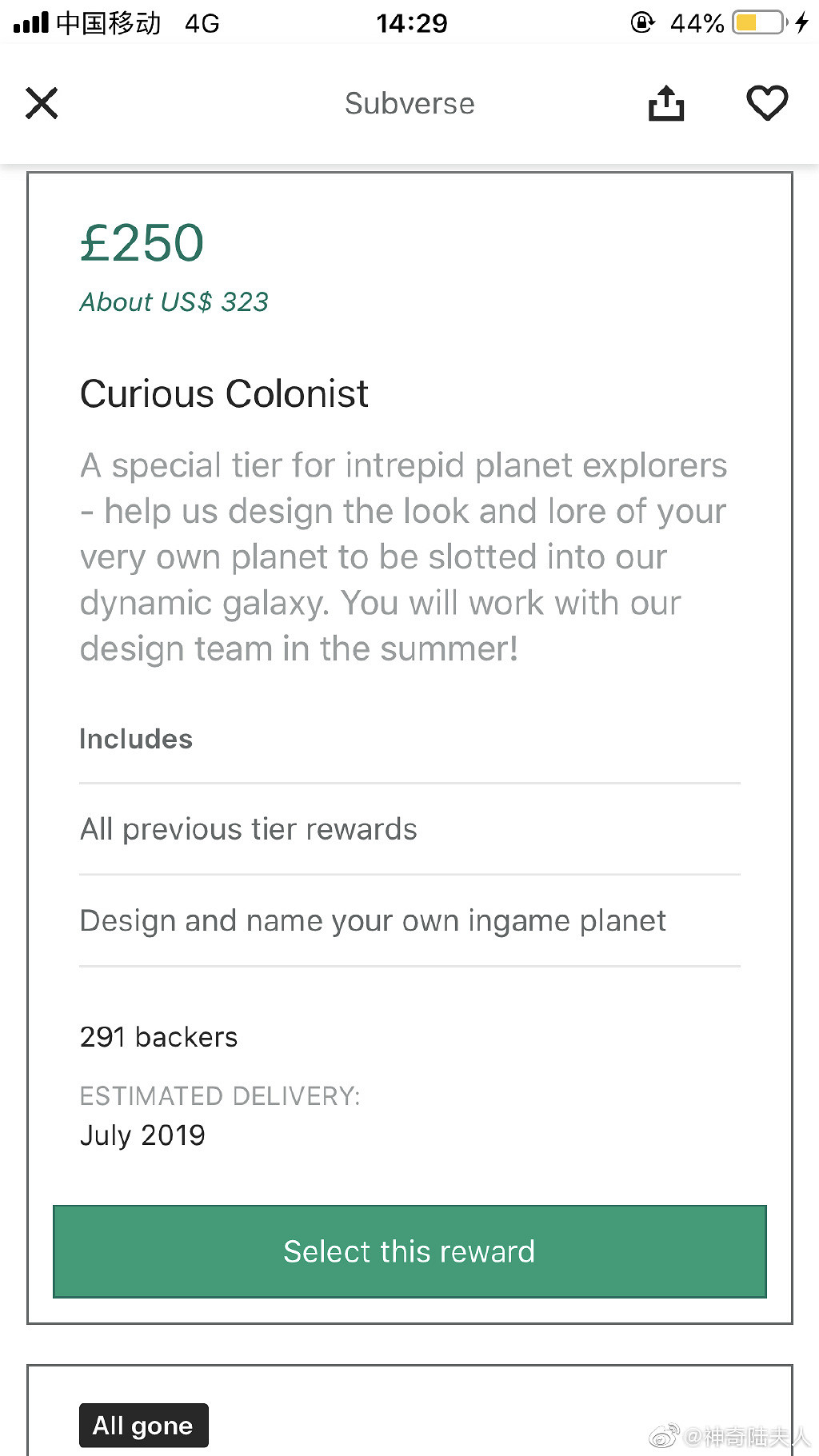819x1456 pixels.
Task: Tap the About US$ 323 conversion text
Action: click(x=174, y=302)
